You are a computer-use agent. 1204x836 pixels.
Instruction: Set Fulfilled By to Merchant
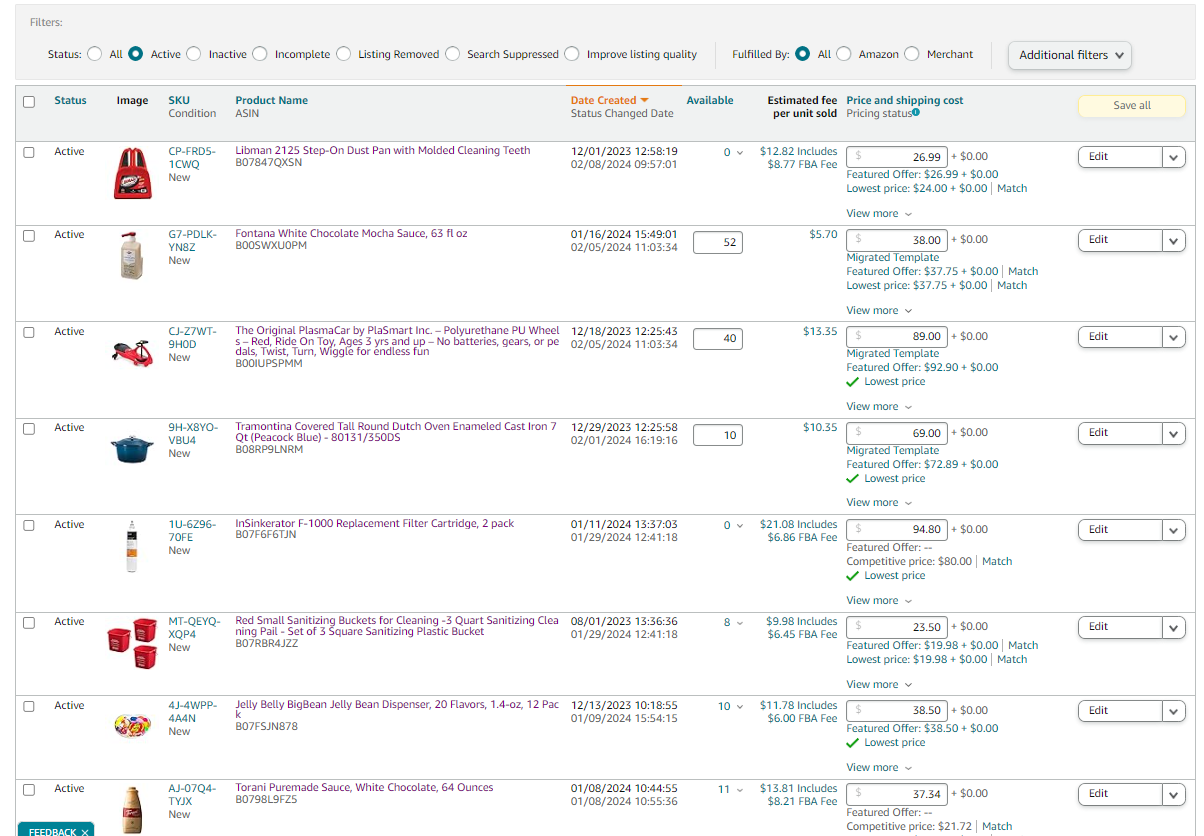(x=912, y=54)
